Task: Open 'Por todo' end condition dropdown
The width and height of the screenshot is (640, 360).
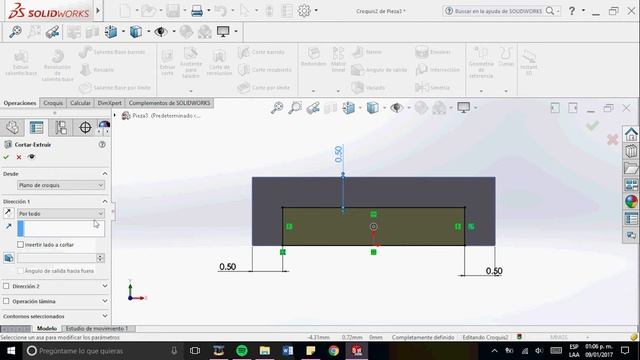Action: point(61,213)
